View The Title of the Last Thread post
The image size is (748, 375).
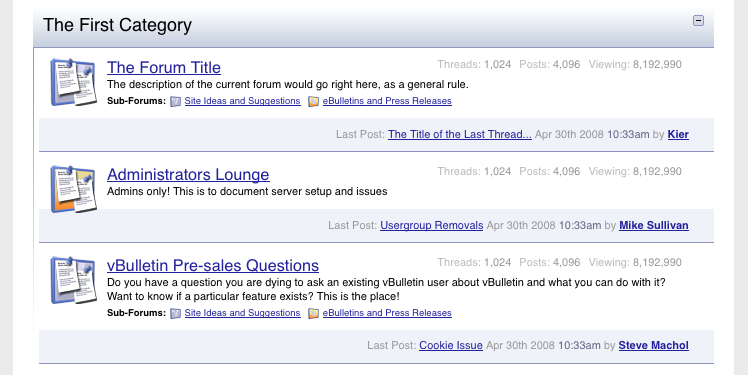tap(459, 135)
